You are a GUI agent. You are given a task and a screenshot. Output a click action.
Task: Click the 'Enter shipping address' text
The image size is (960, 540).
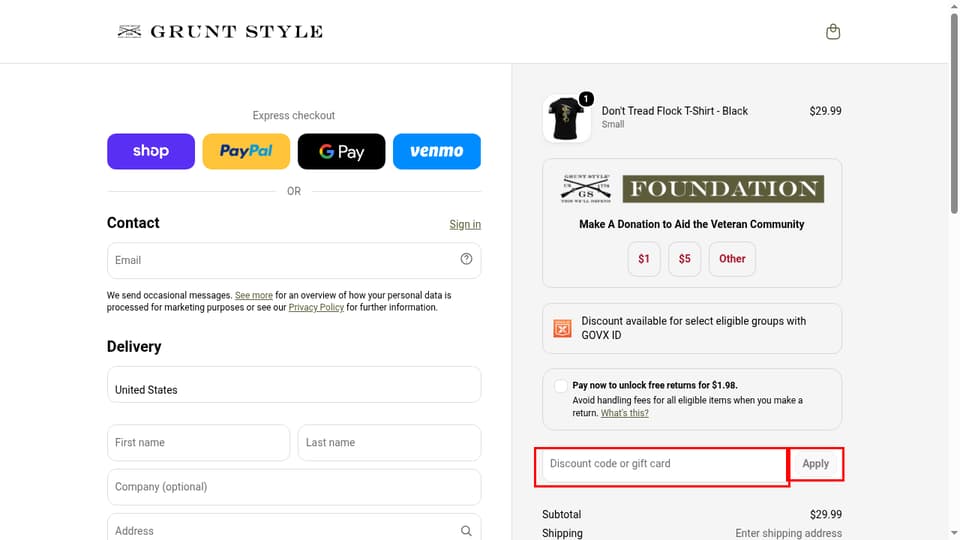click(x=788, y=533)
